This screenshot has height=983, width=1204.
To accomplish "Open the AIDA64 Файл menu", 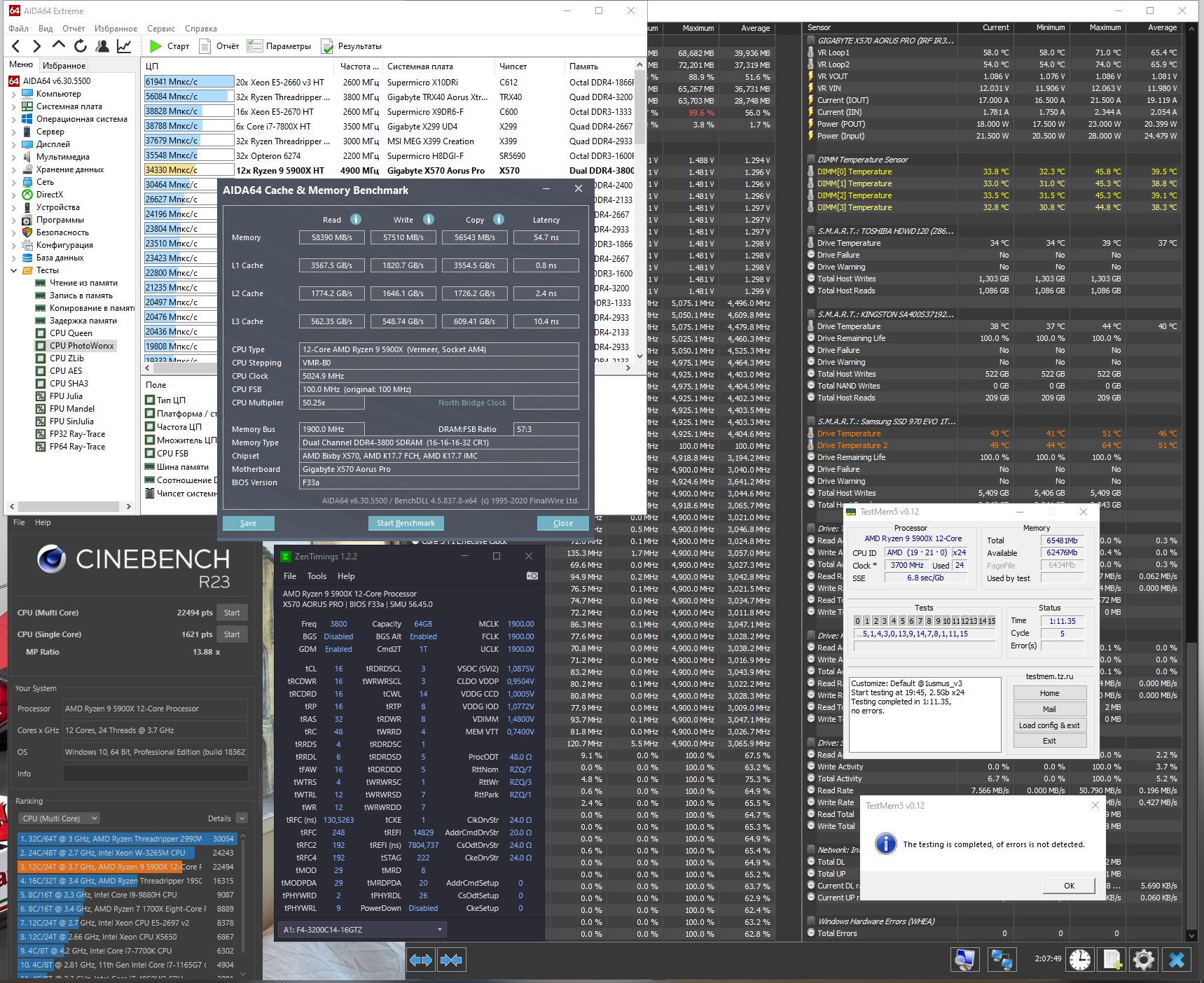I will [x=18, y=29].
